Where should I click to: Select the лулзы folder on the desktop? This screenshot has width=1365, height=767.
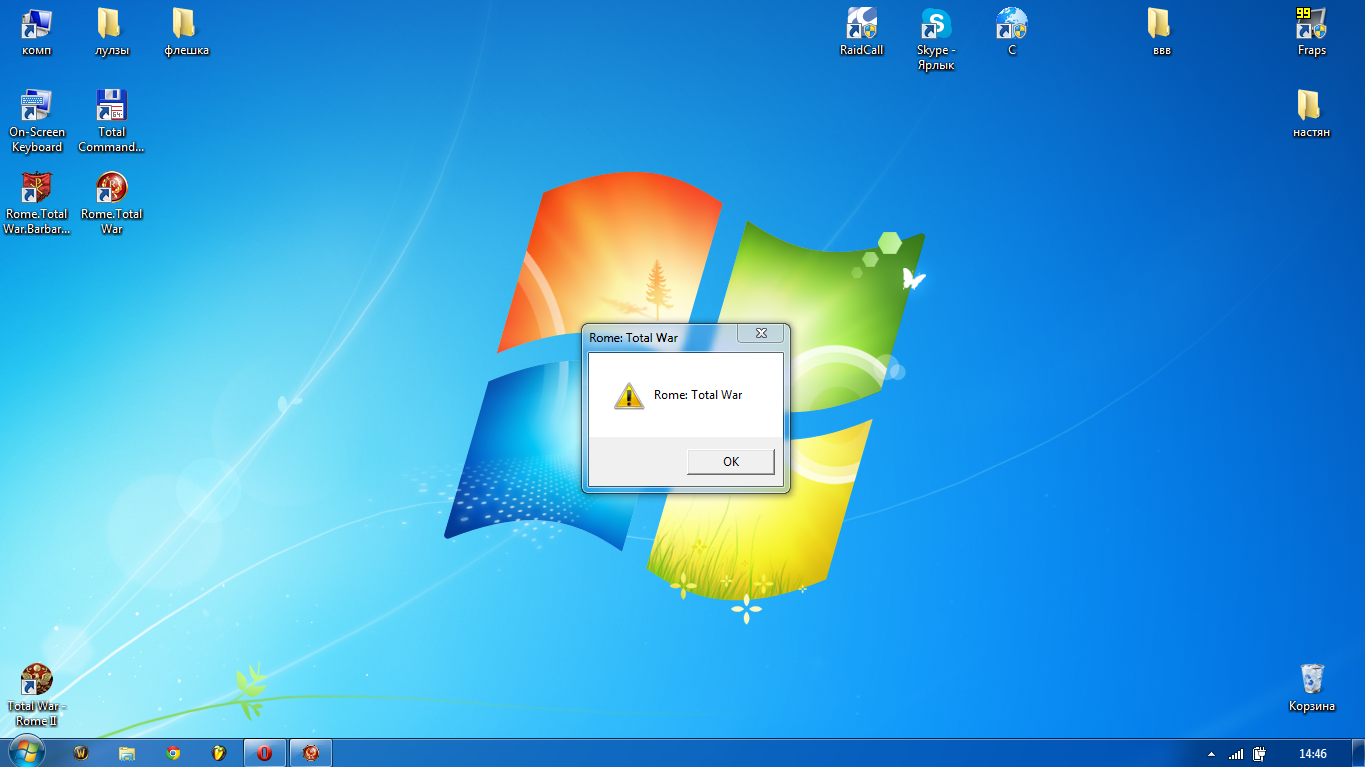coord(112,32)
